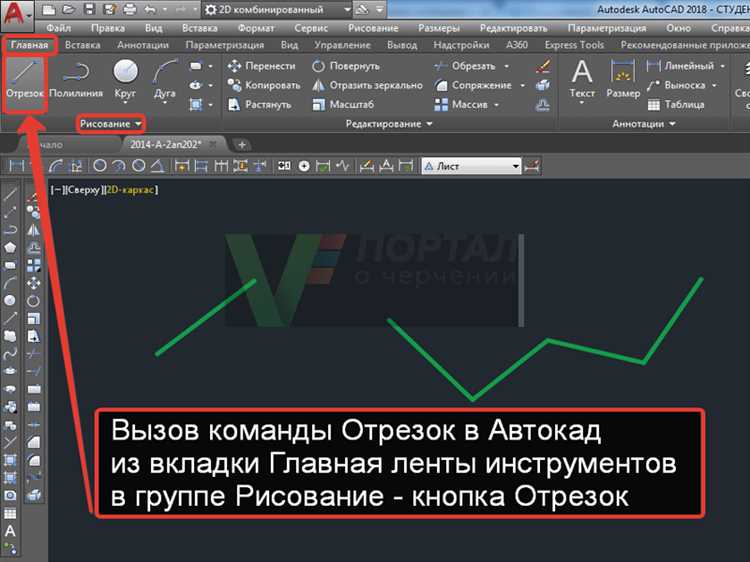Click the Копировать copy command
The image size is (750, 562).
coord(264,85)
